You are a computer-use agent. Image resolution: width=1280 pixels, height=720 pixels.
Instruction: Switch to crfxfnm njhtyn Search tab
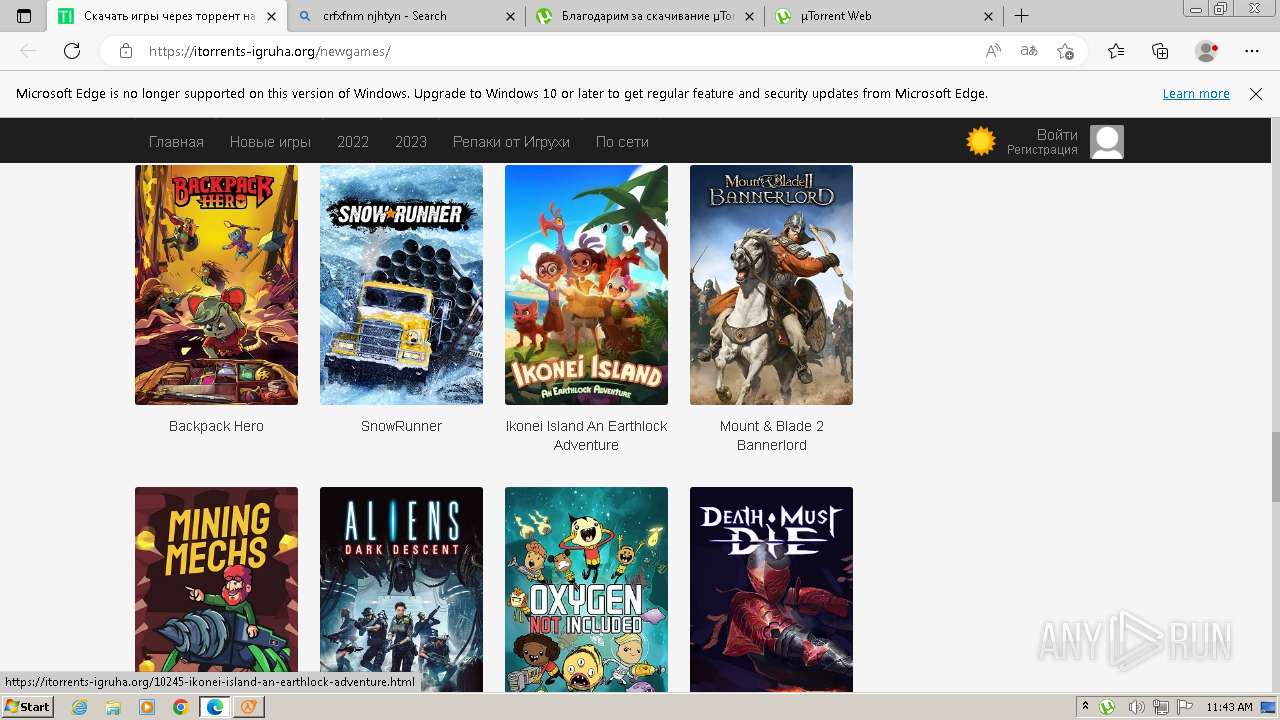pos(408,16)
